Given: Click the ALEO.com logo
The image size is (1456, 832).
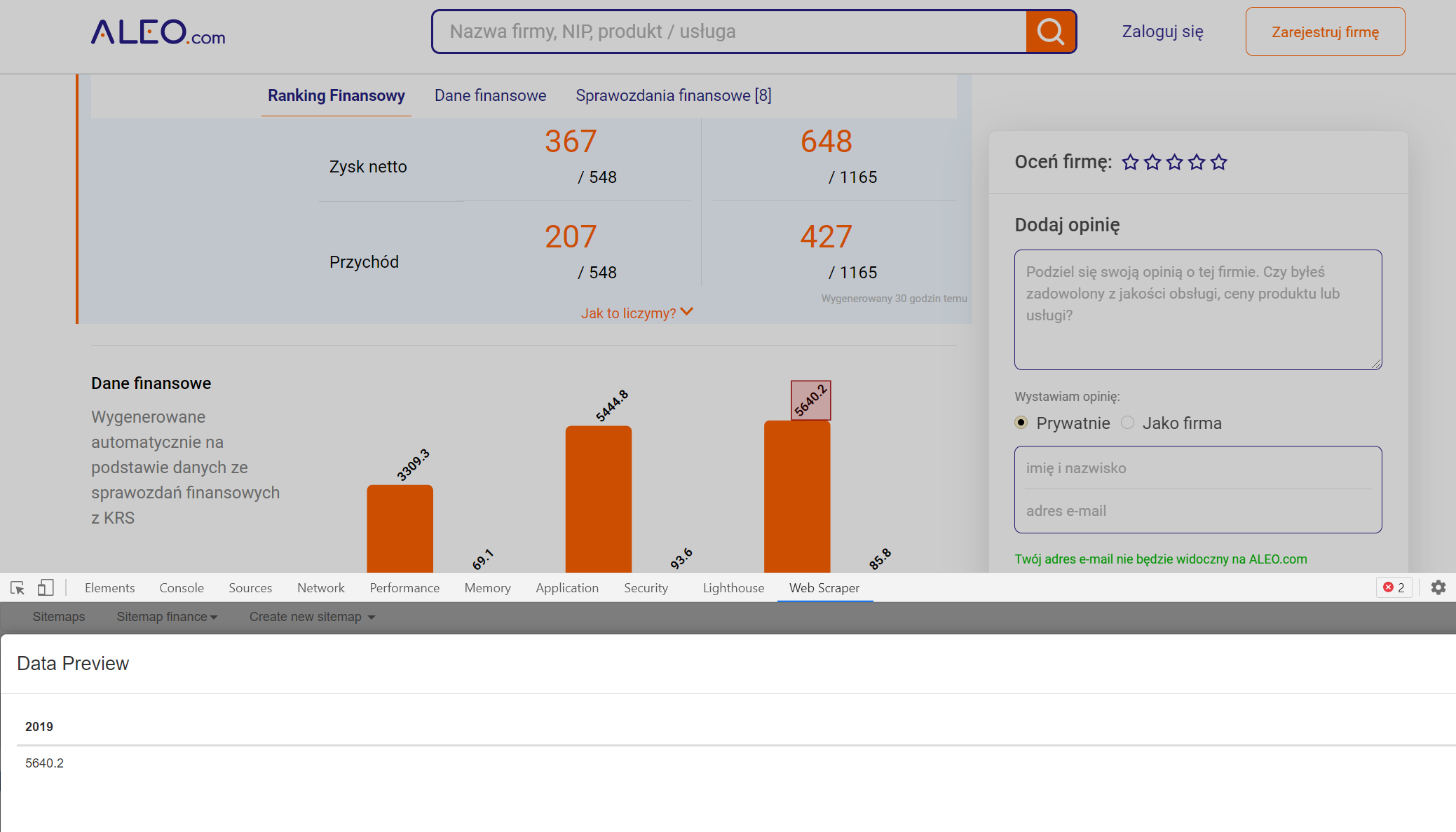Looking at the screenshot, I should [158, 32].
